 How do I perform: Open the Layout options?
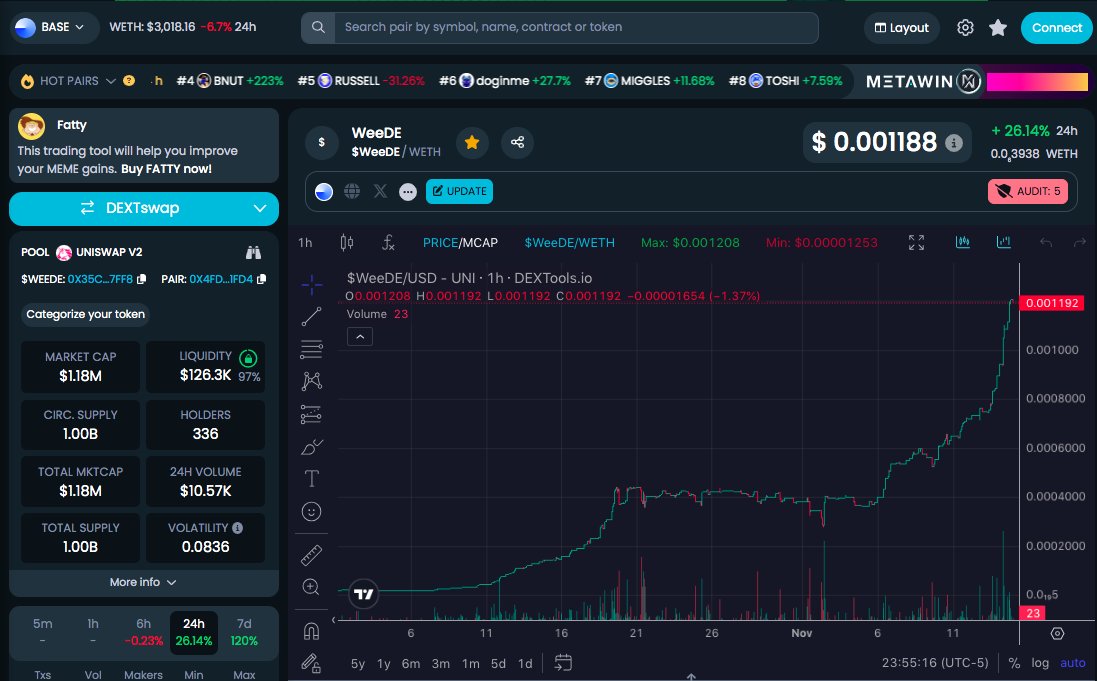point(902,28)
